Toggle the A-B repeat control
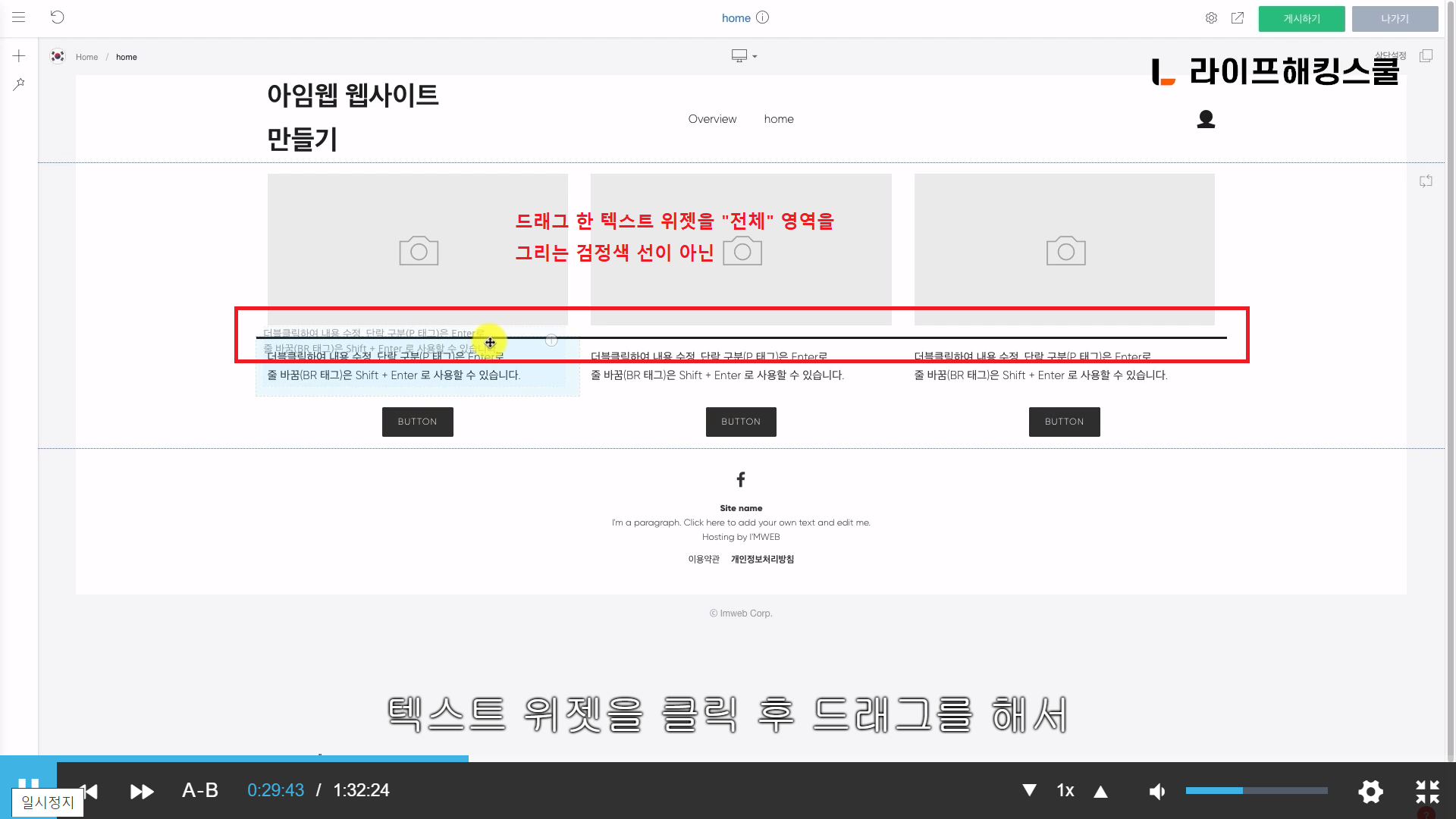Image resolution: width=1456 pixels, height=819 pixels. [x=200, y=790]
